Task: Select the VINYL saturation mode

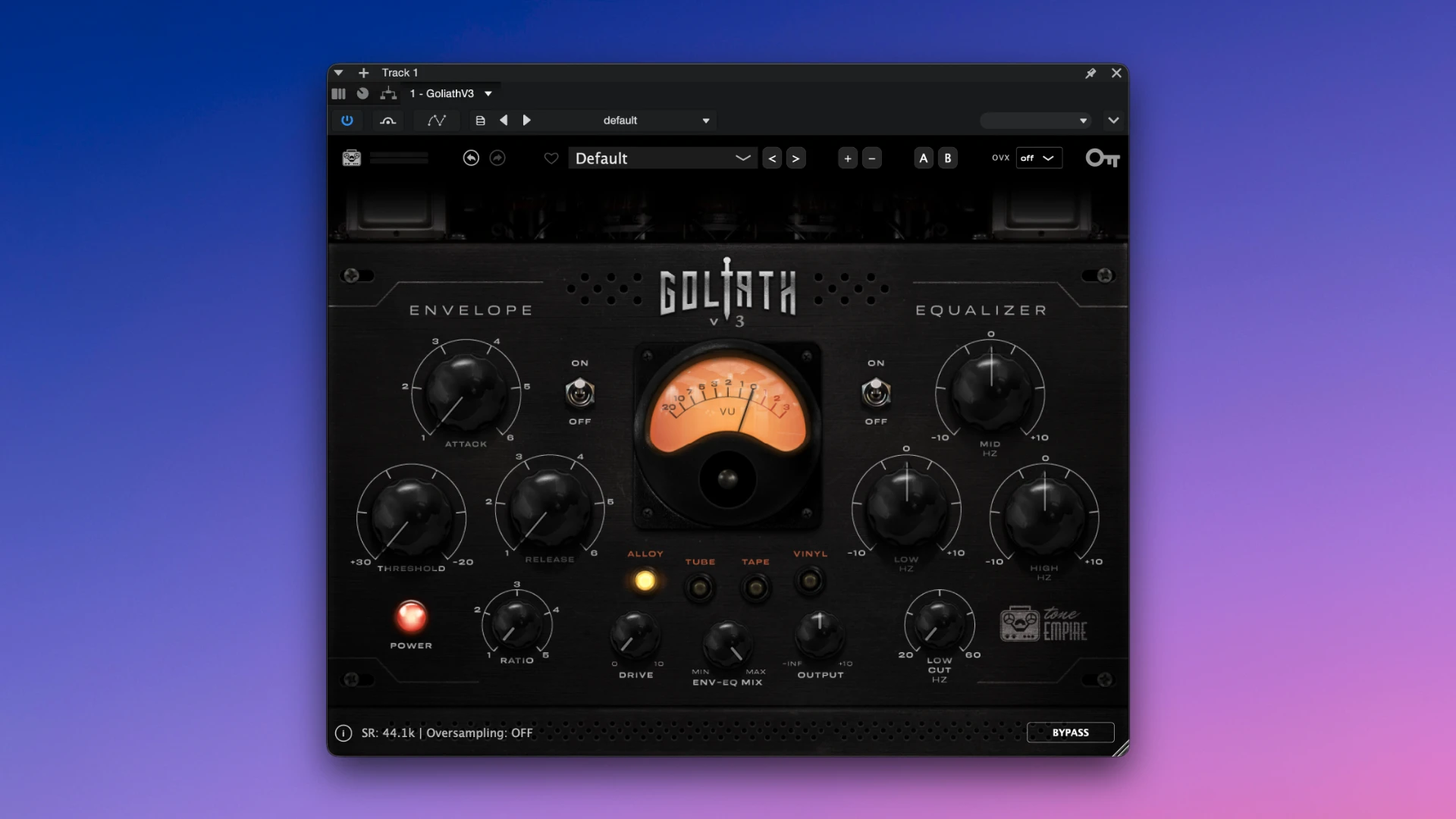Action: 810,581
